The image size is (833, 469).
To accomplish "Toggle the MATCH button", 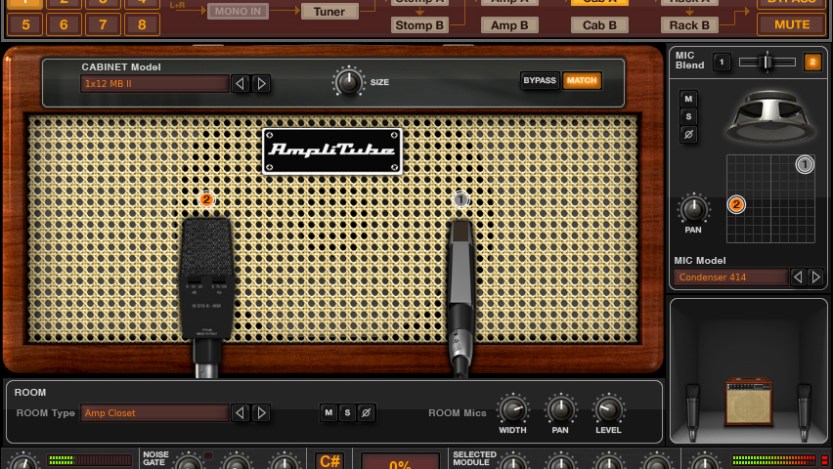I will (x=581, y=80).
